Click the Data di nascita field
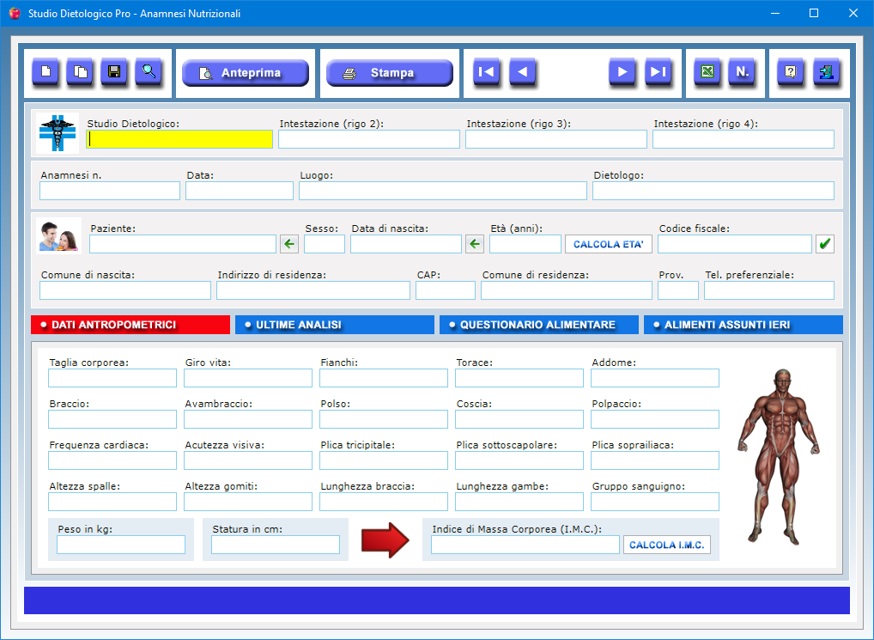This screenshot has height=640, width=874. point(406,244)
